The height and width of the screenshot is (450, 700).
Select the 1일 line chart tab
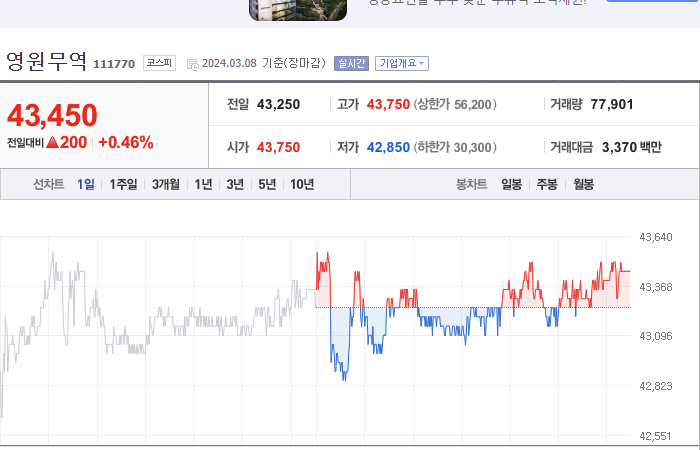coord(86,184)
